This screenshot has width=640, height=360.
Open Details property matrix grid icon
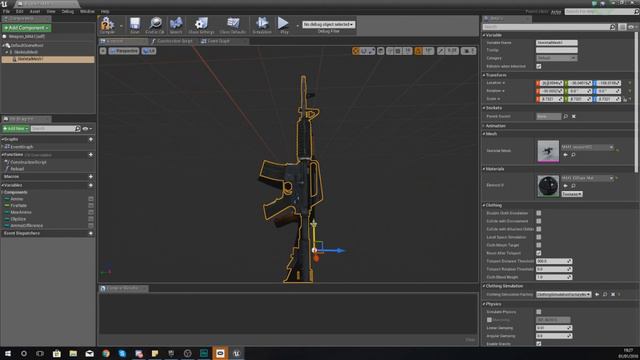pyautogui.click(x=622, y=27)
